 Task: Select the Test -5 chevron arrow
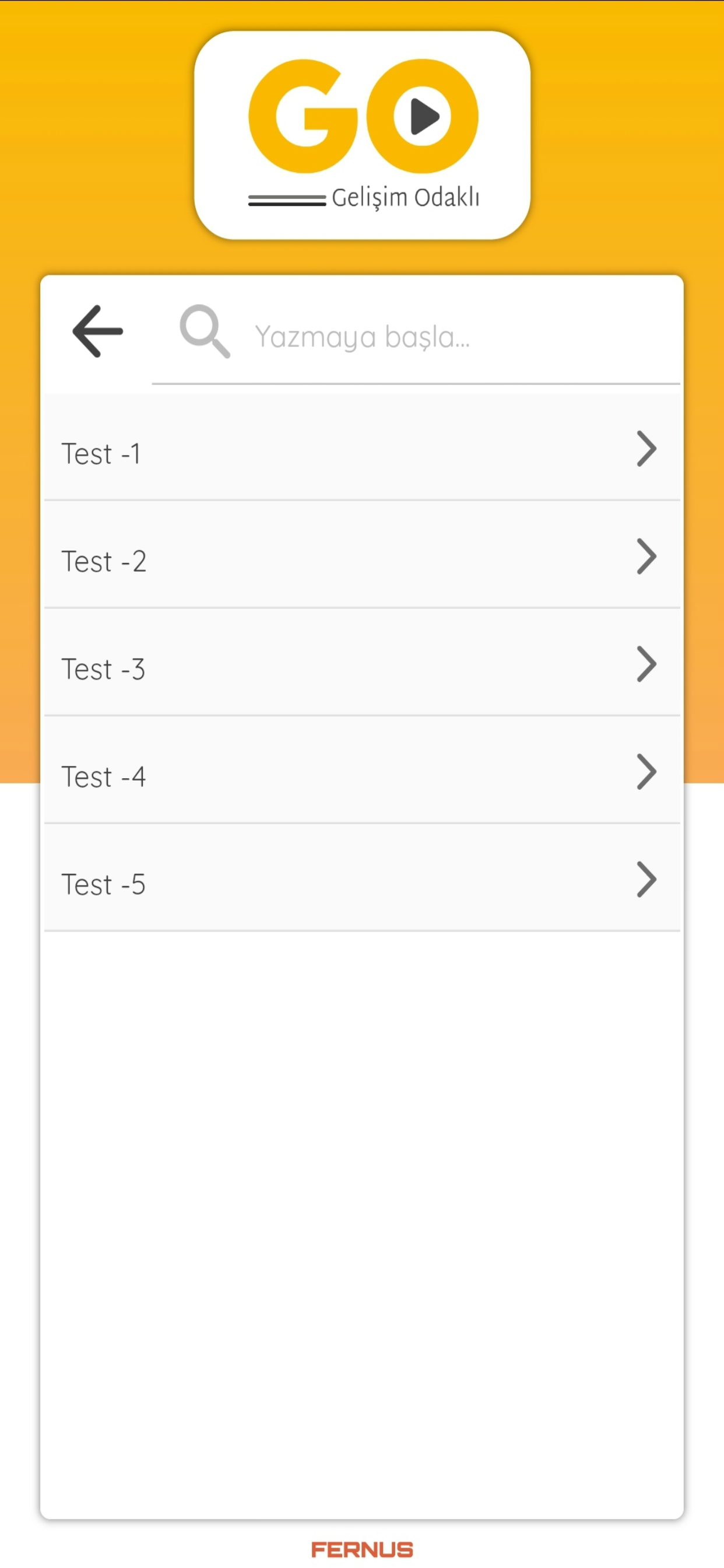pos(646,880)
